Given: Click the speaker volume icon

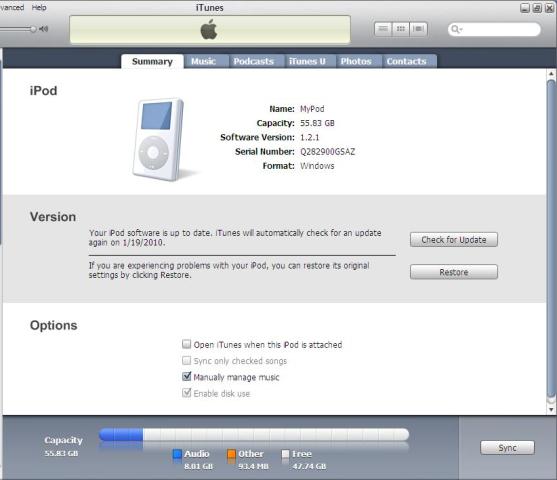Looking at the screenshot, I should (44, 29).
